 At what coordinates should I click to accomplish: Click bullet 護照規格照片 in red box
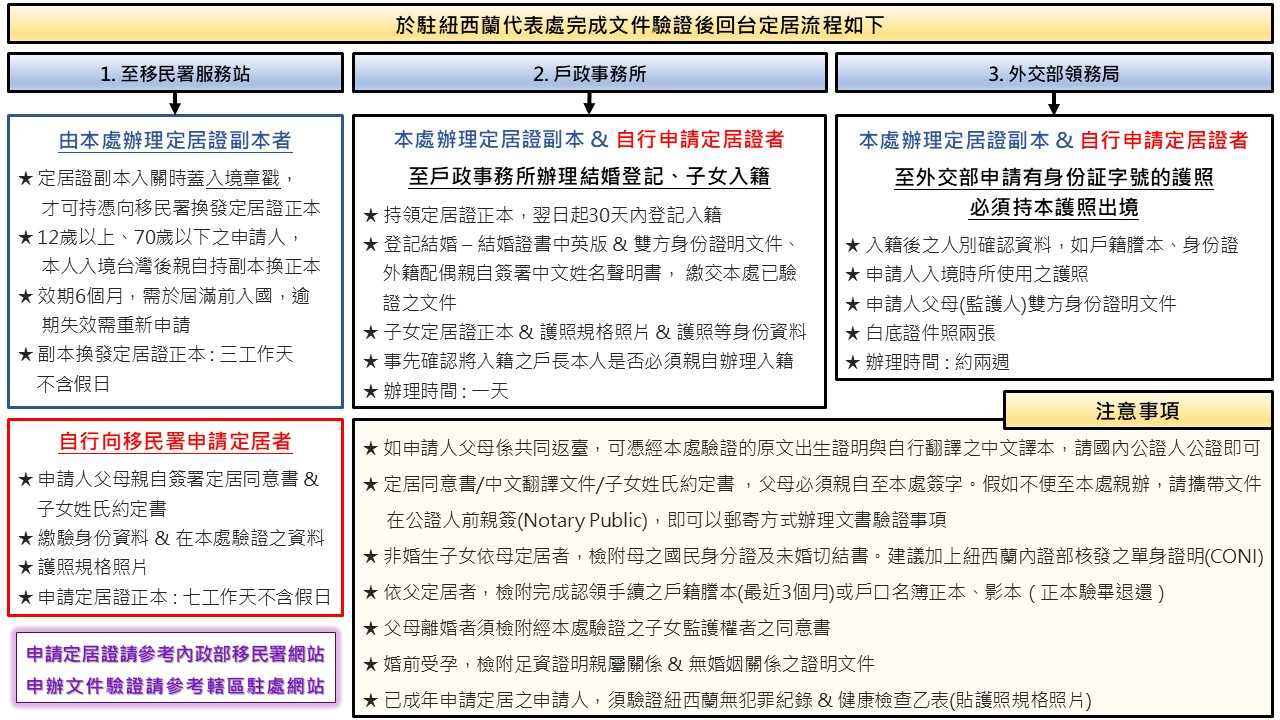pos(83,567)
